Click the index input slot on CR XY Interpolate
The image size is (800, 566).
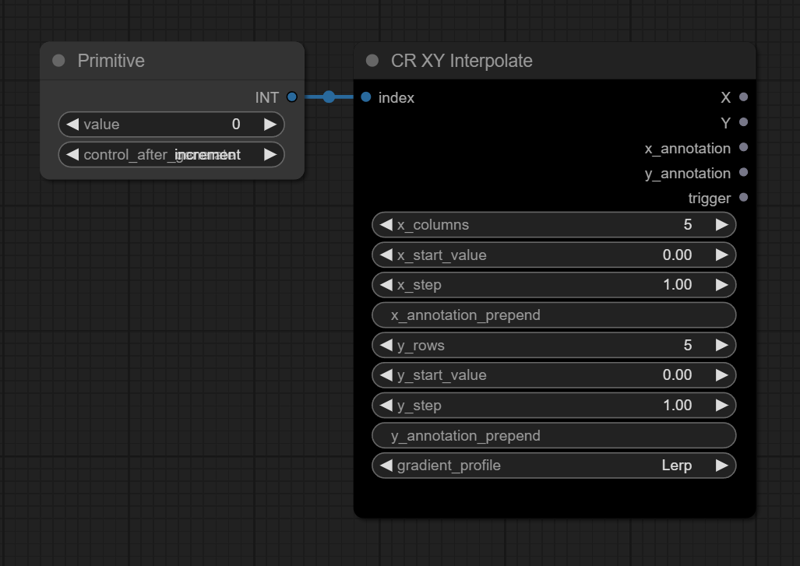pyautogui.click(x=366, y=97)
